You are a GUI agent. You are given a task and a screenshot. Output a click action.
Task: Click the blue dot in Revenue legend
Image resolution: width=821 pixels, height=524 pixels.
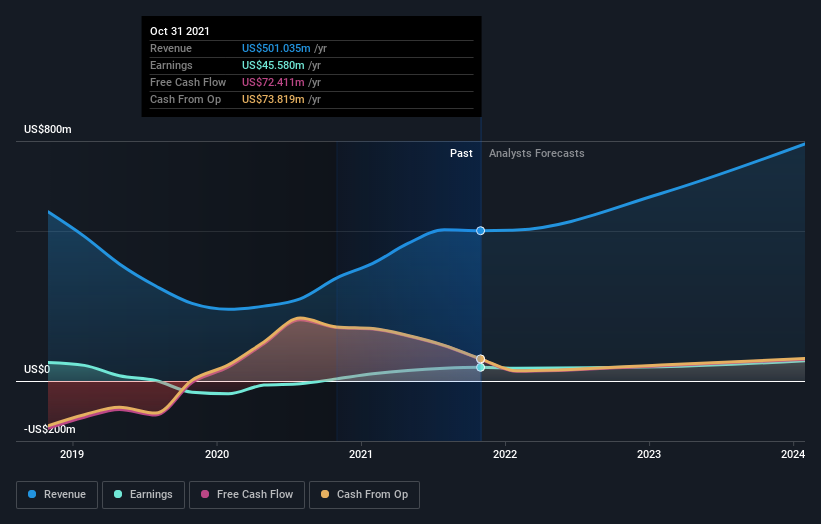[32, 494]
